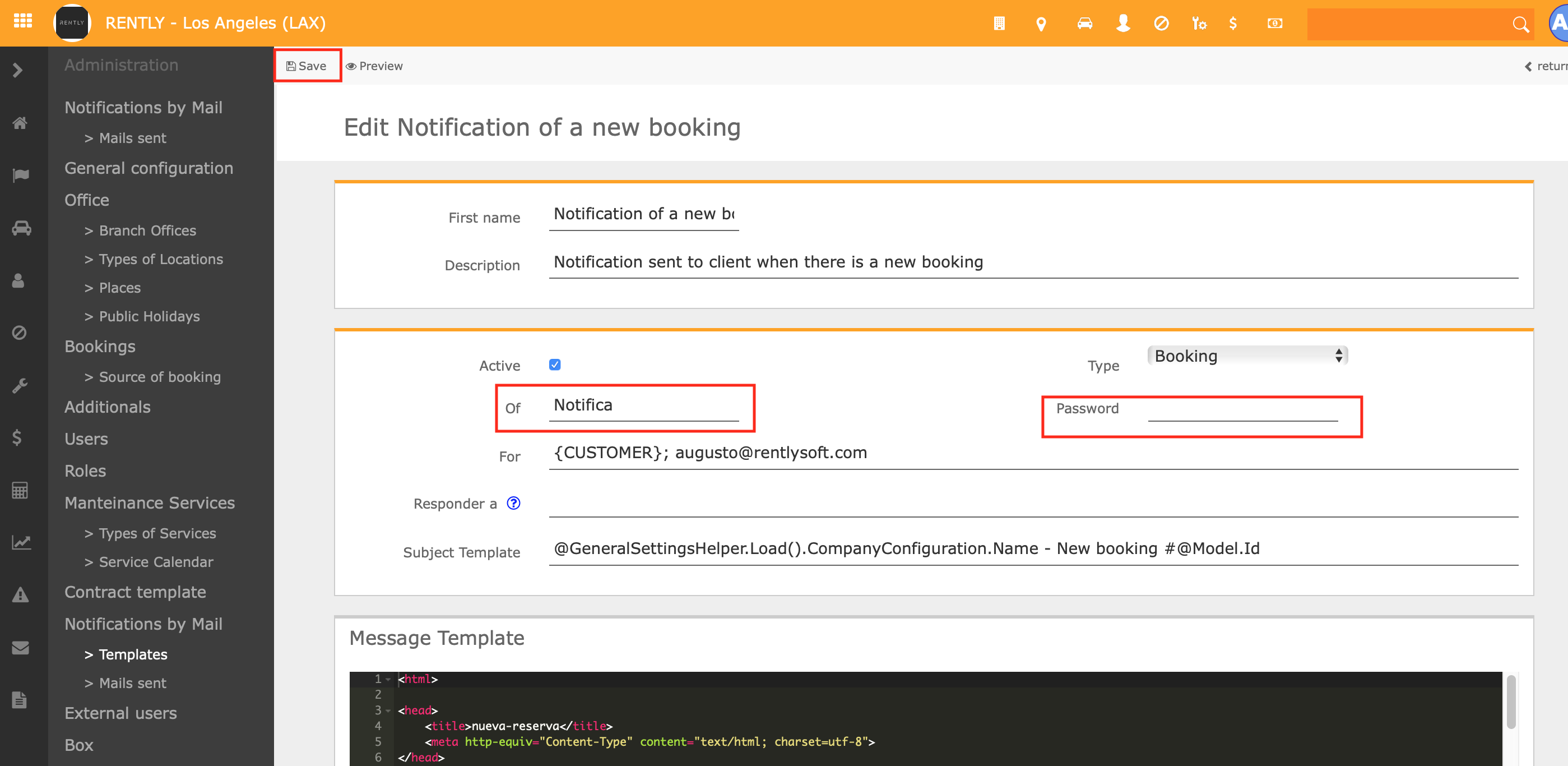Open the Users menu item
1568x766 pixels.
pos(86,439)
